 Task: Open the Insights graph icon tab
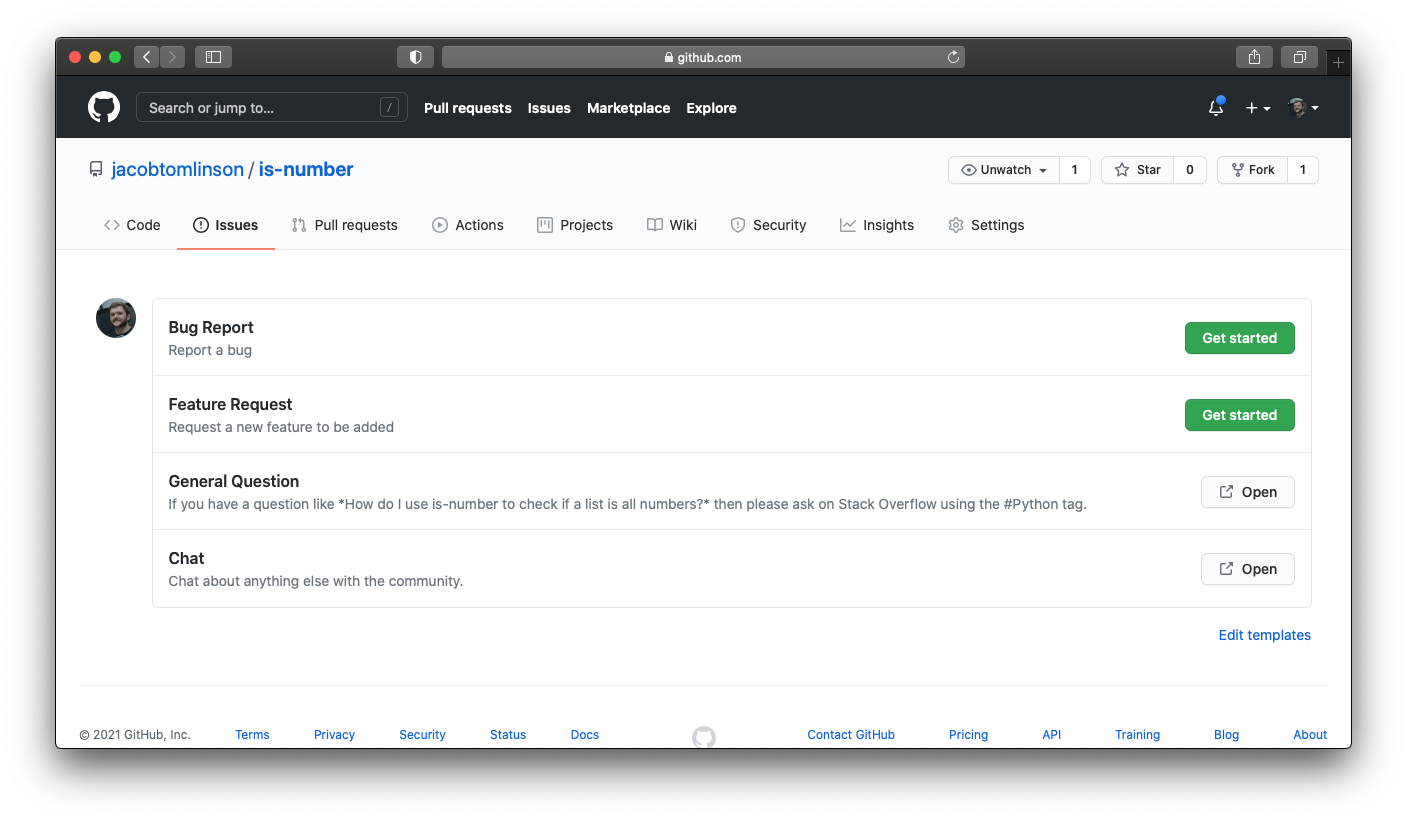tap(846, 225)
